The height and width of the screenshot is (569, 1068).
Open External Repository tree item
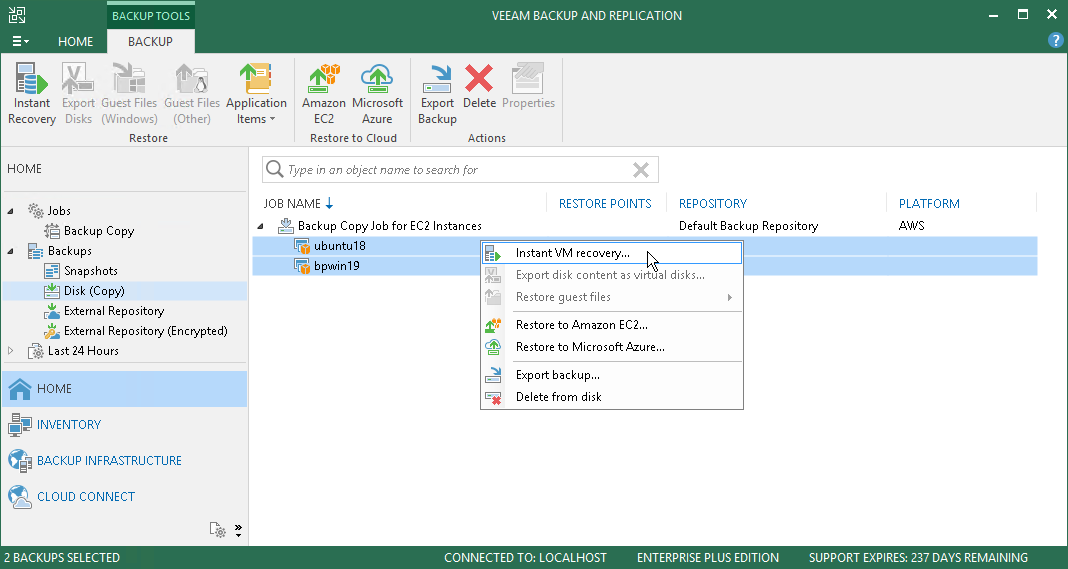(x=114, y=311)
